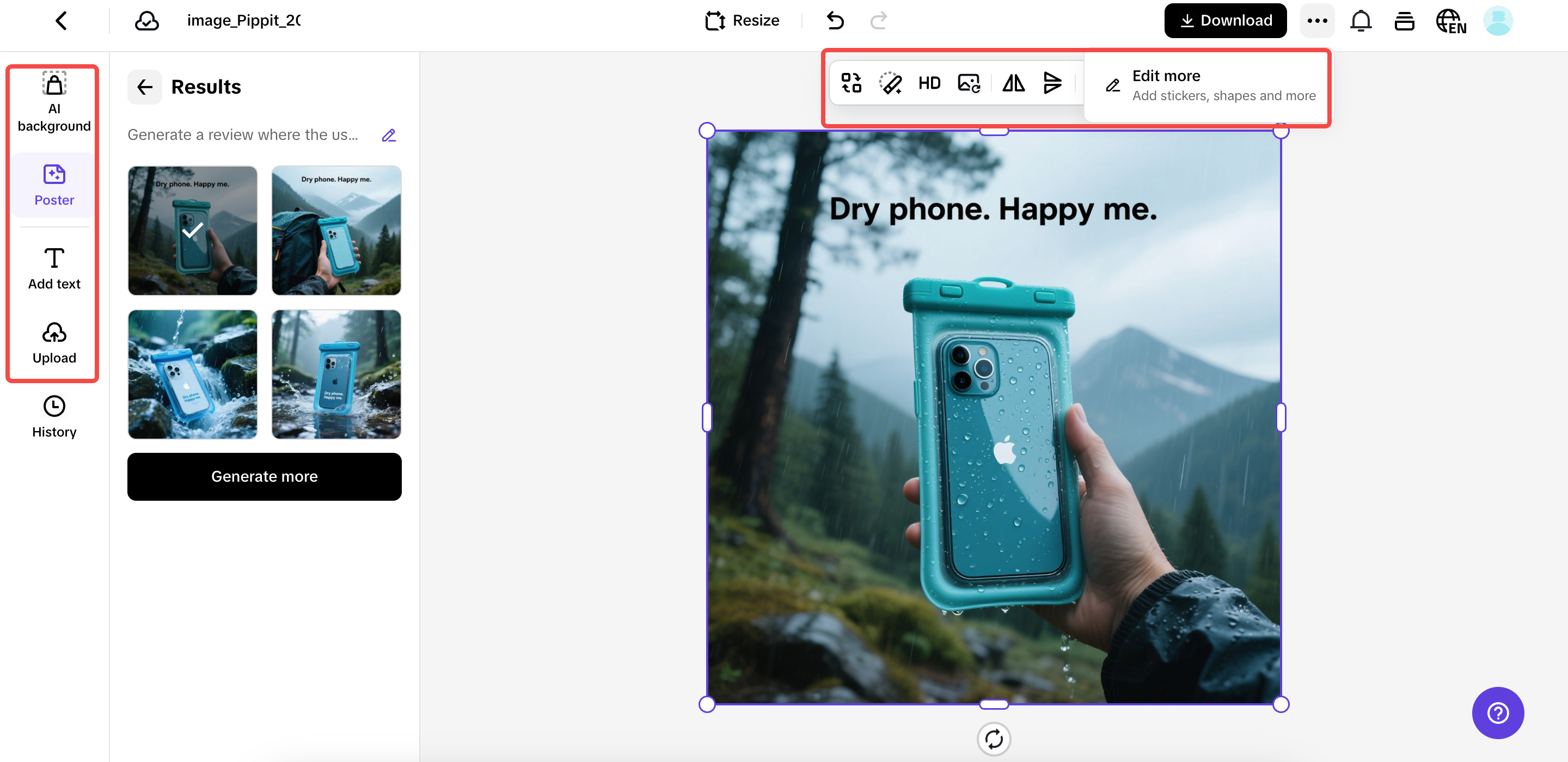The width and height of the screenshot is (1568, 762).
Task: Edit the prompt with the pencil icon
Action: point(389,134)
